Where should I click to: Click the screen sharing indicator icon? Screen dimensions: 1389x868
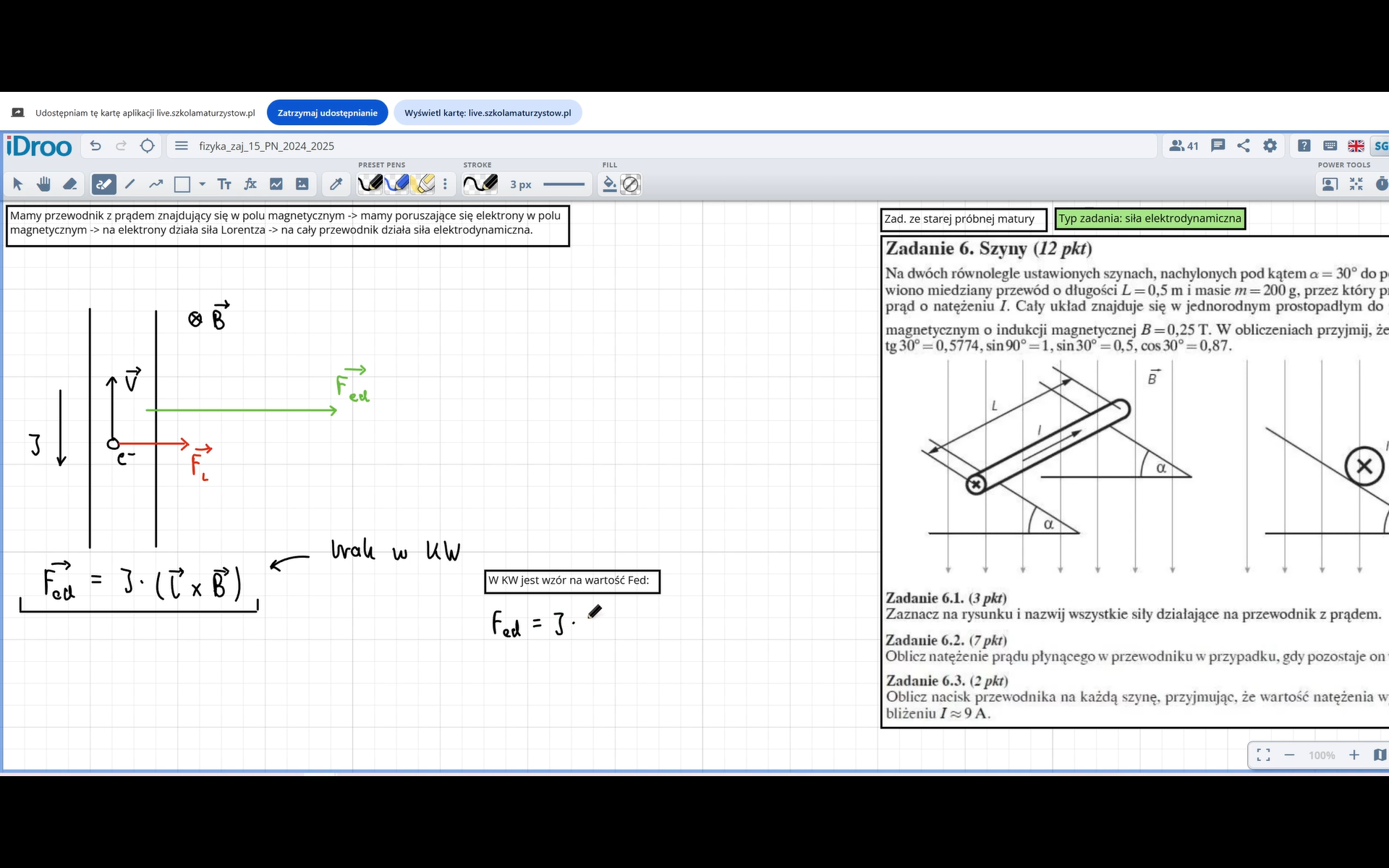point(18,113)
